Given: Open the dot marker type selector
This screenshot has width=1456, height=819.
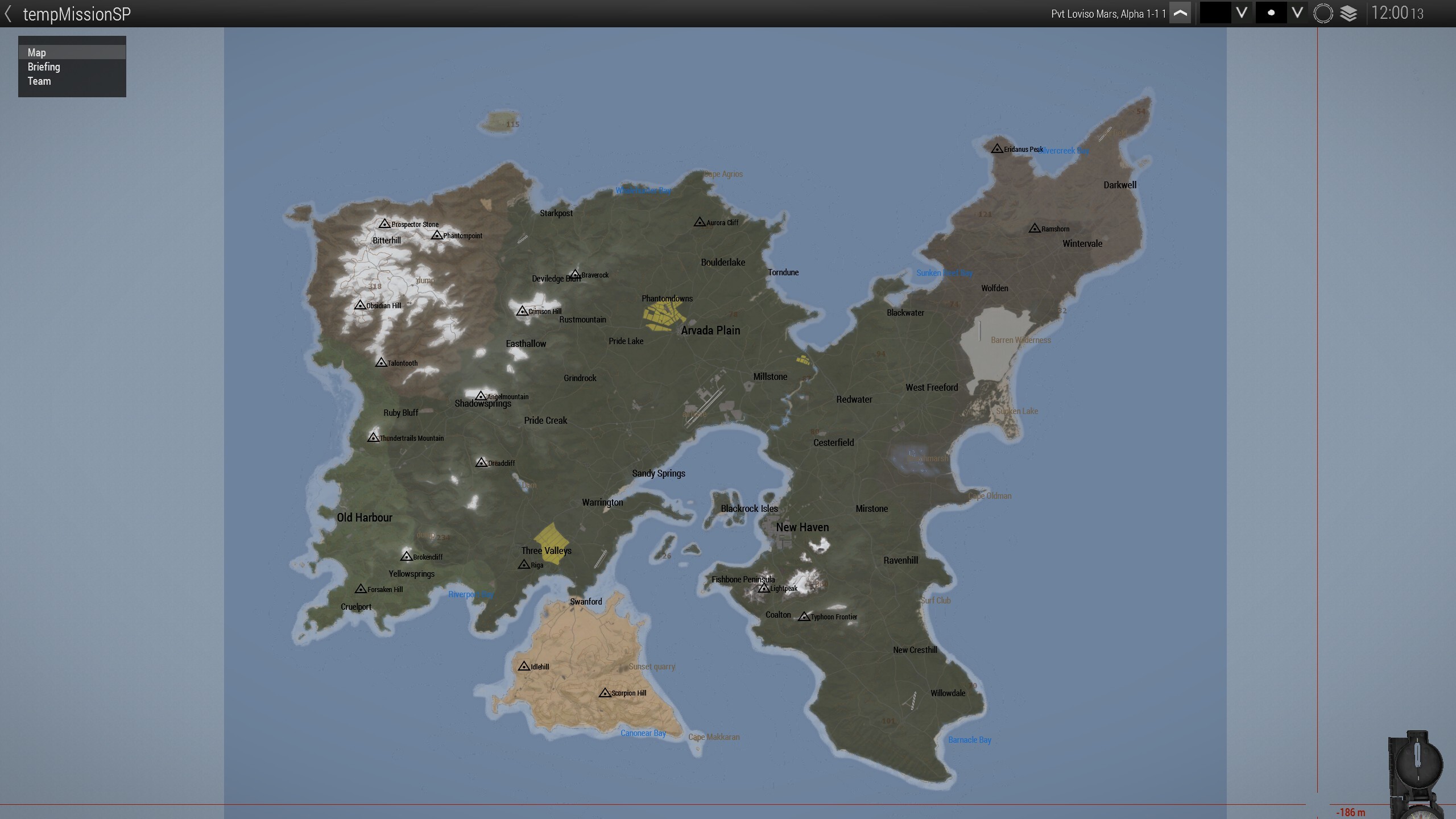Looking at the screenshot, I should [x=1271, y=13].
